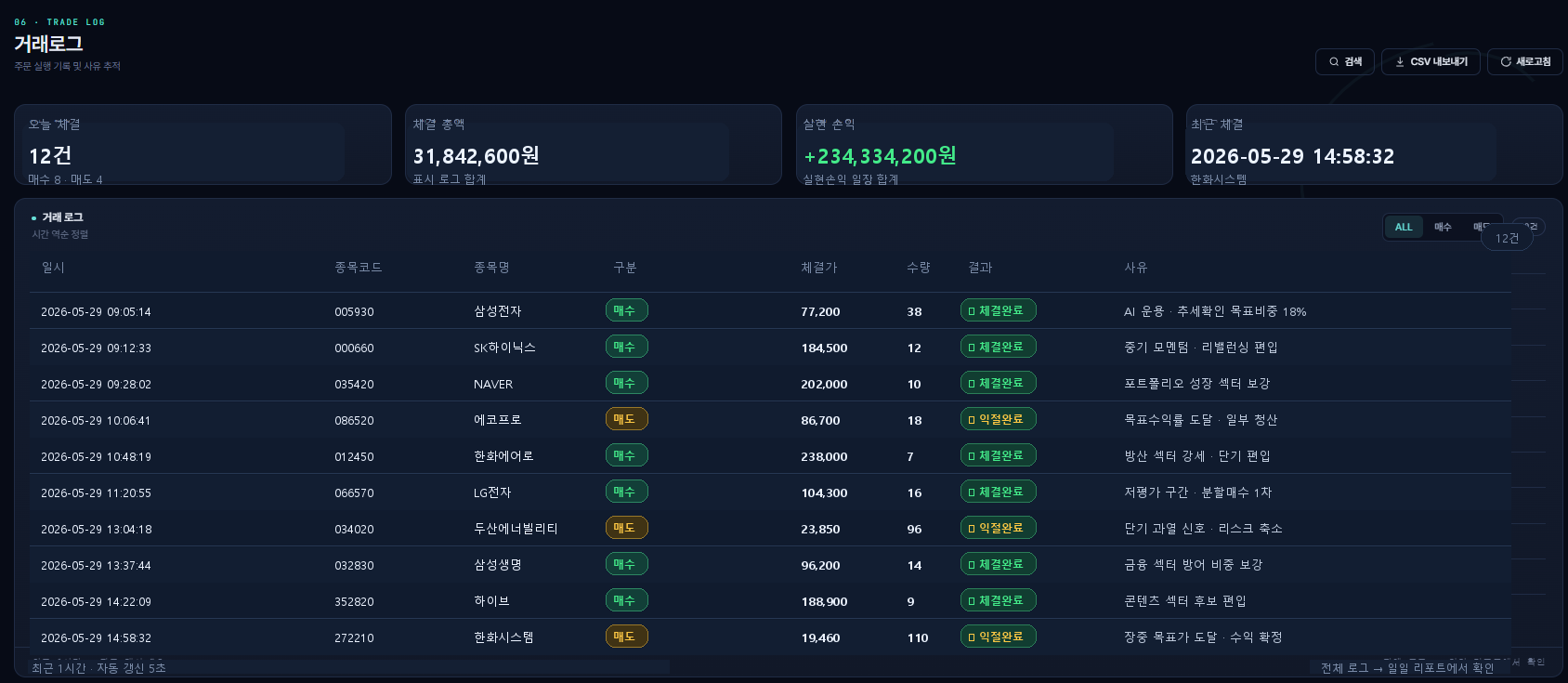
Task: Click the 사유 column header
Action: coord(1136,268)
